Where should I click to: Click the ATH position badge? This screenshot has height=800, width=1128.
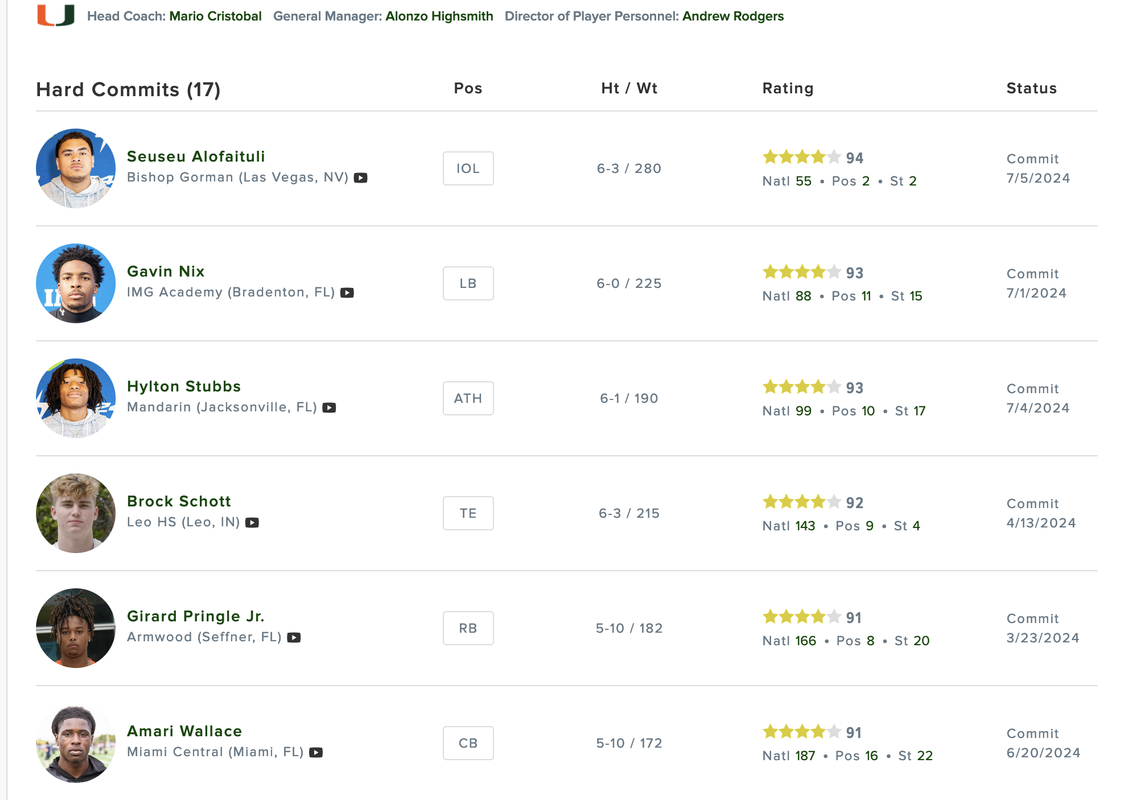tap(468, 398)
